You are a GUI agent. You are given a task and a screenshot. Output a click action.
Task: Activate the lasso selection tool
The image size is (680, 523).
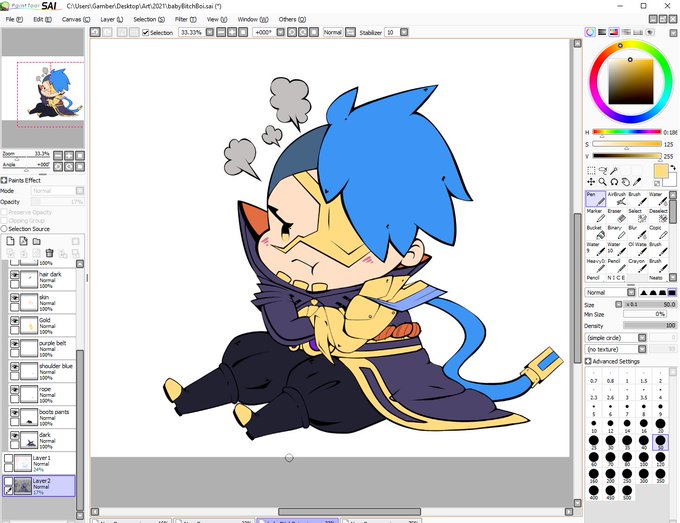602,170
